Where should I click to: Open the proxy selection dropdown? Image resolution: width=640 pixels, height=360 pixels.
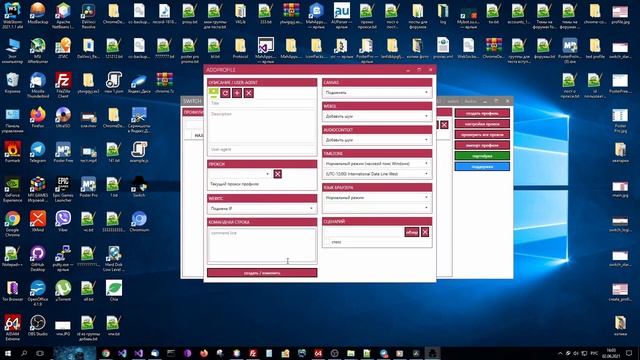[x=240, y=174]
